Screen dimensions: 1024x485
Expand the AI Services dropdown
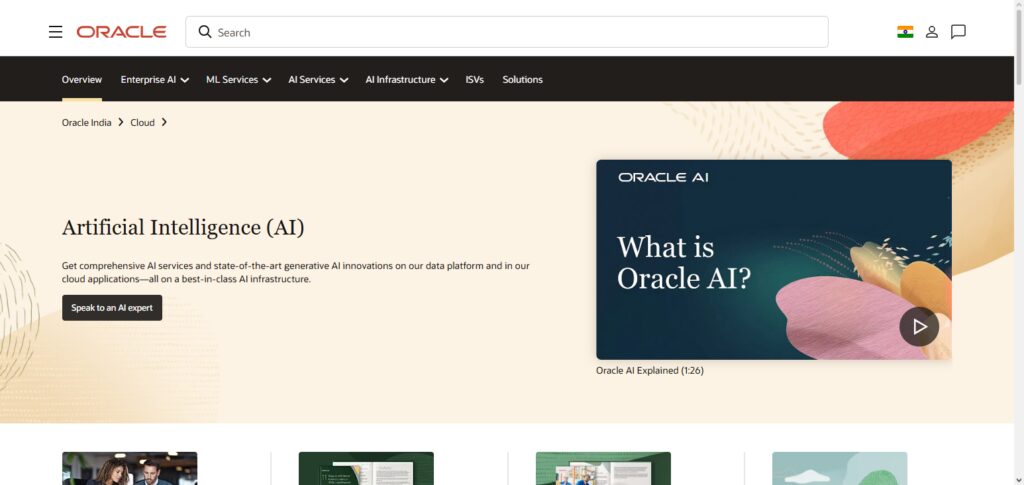point(318,80)
